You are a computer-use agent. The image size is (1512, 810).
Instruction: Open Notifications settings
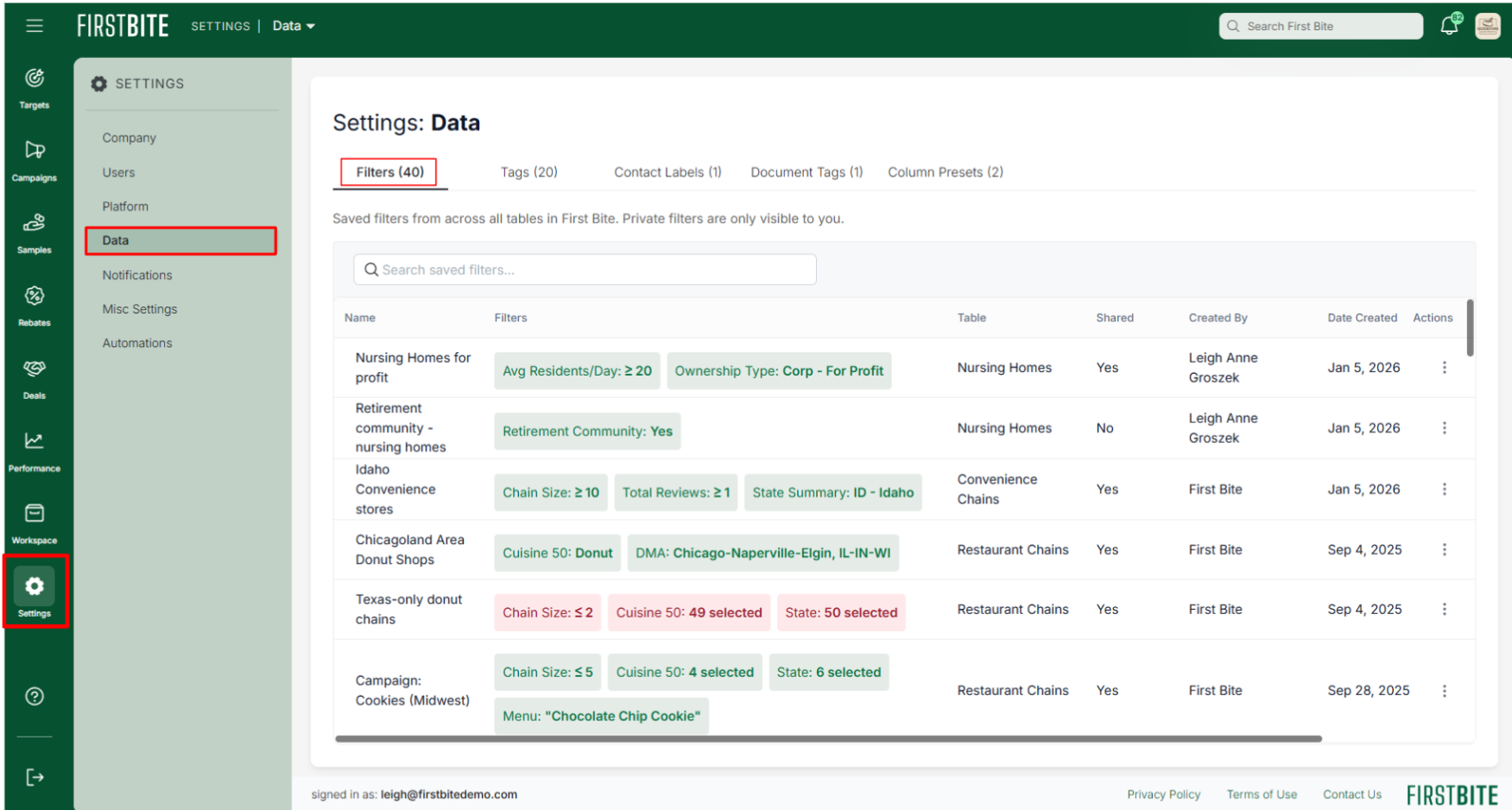(137, 275)
